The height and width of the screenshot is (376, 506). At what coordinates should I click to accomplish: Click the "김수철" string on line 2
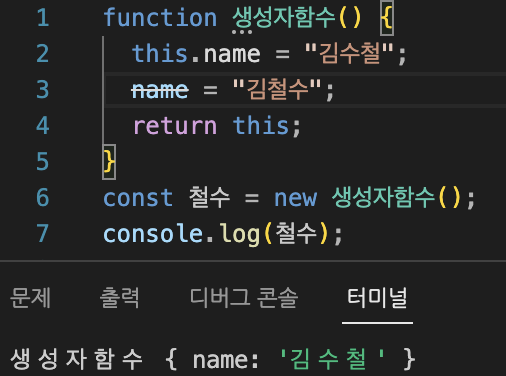pyautogui.click(x=349, y=53)
